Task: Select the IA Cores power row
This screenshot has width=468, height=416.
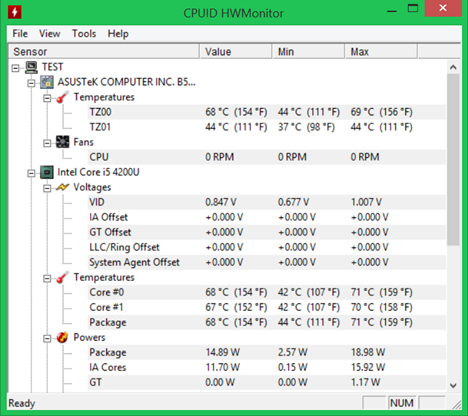Action: click(267, 367)
